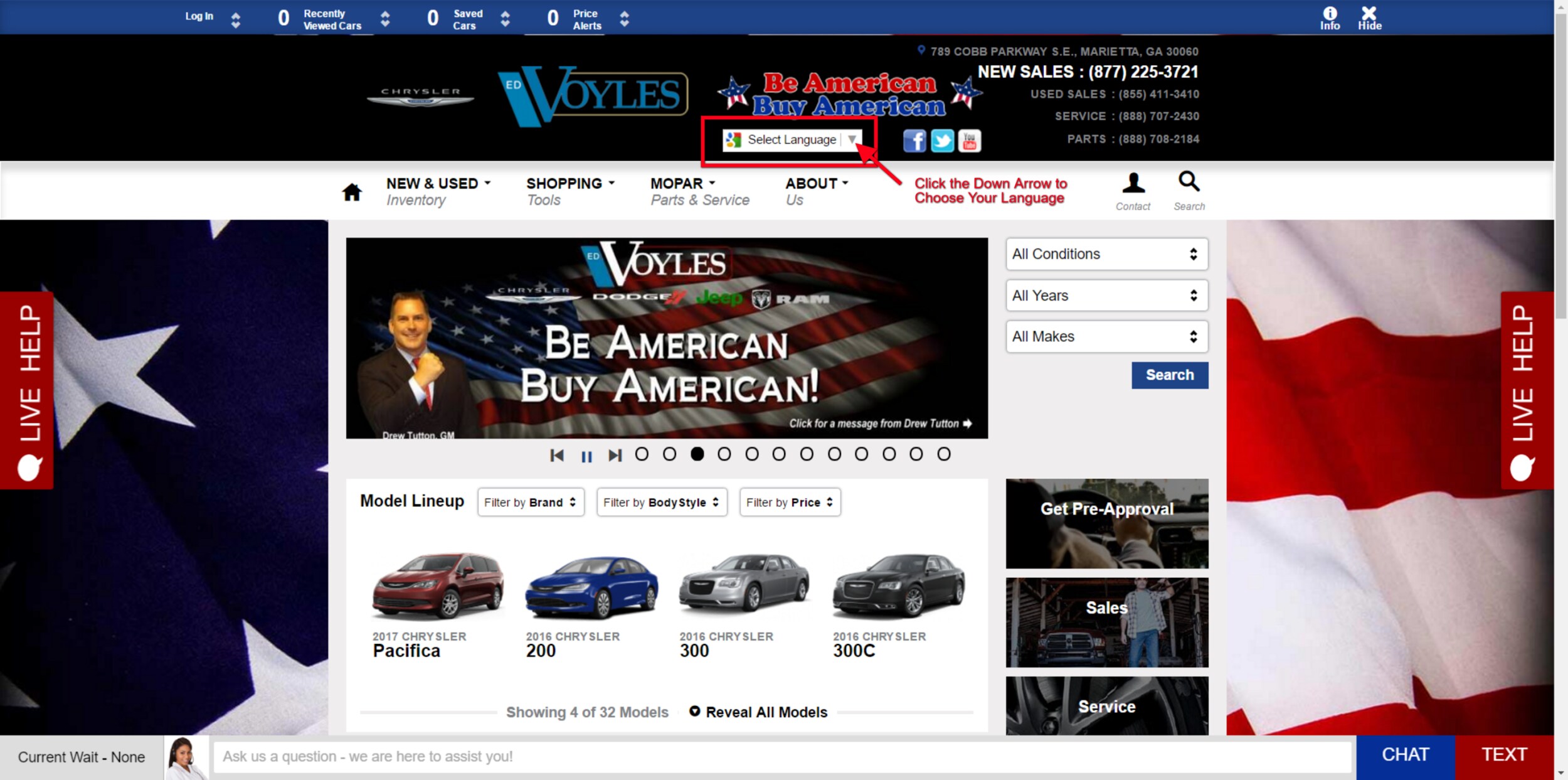This screenshot has width=1568, height=780.
Task: Click the chat agent avatar photo
Action: pos(186,757)
